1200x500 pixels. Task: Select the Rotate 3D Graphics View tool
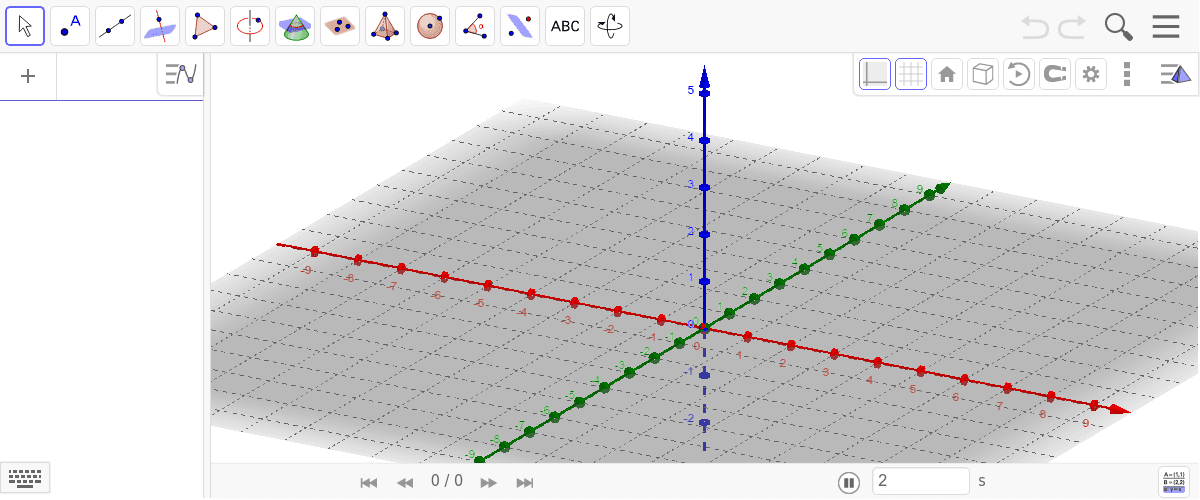tap(610, 26)
